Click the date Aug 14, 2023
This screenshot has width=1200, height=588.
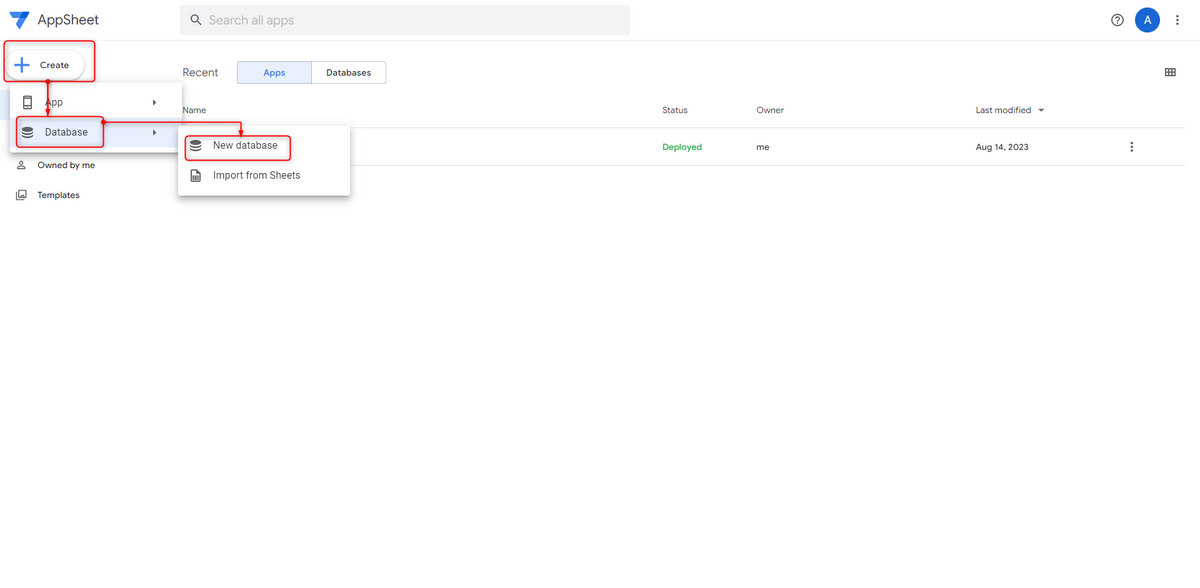point(1002,147)
